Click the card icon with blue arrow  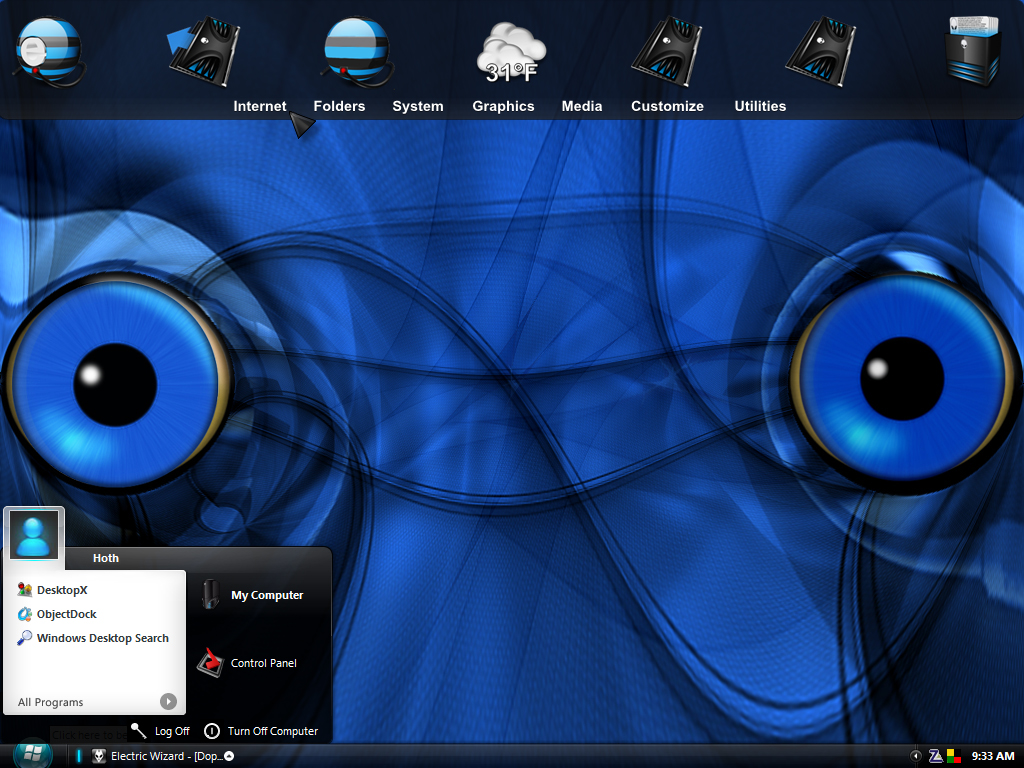point(204,52)
